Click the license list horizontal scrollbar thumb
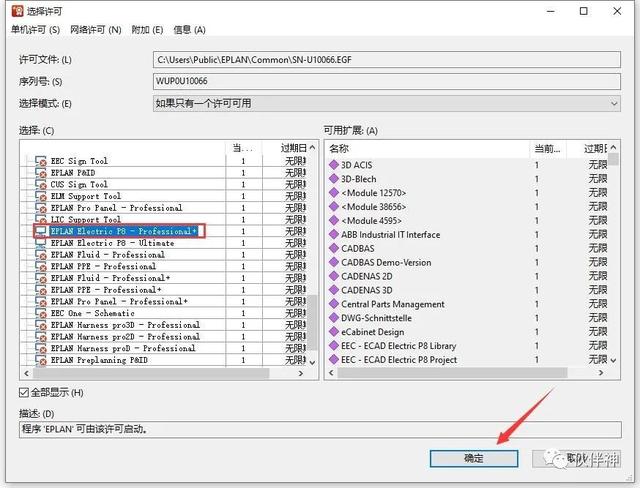Image resolution: width=640 pixels, height=488 pixels. point(151,373)
